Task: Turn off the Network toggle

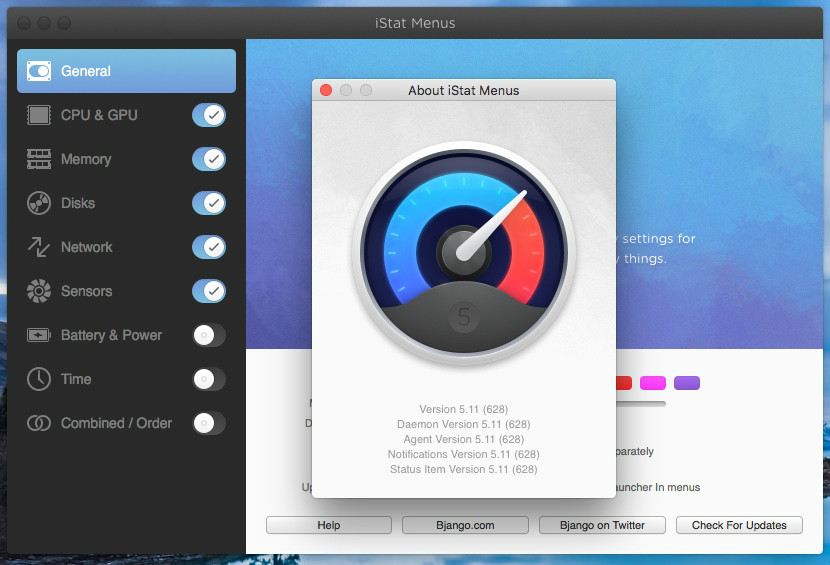Action: [209, 247]
